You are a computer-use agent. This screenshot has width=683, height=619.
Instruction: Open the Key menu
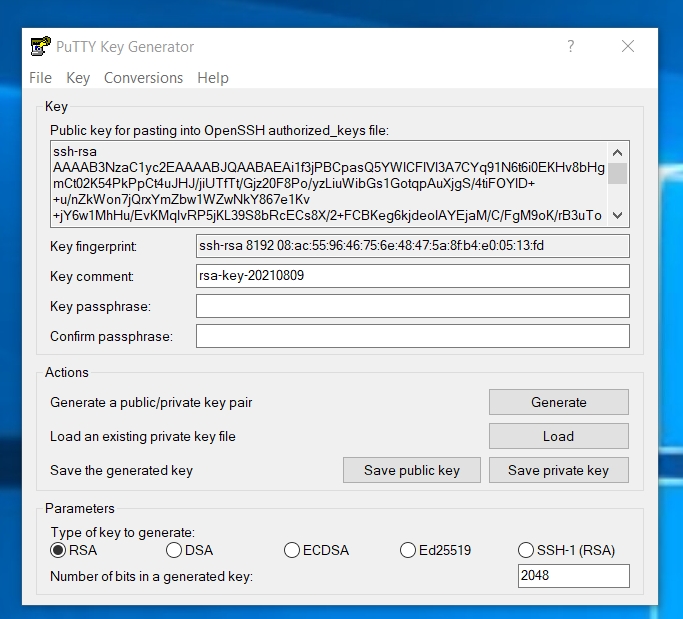point(78,78)
